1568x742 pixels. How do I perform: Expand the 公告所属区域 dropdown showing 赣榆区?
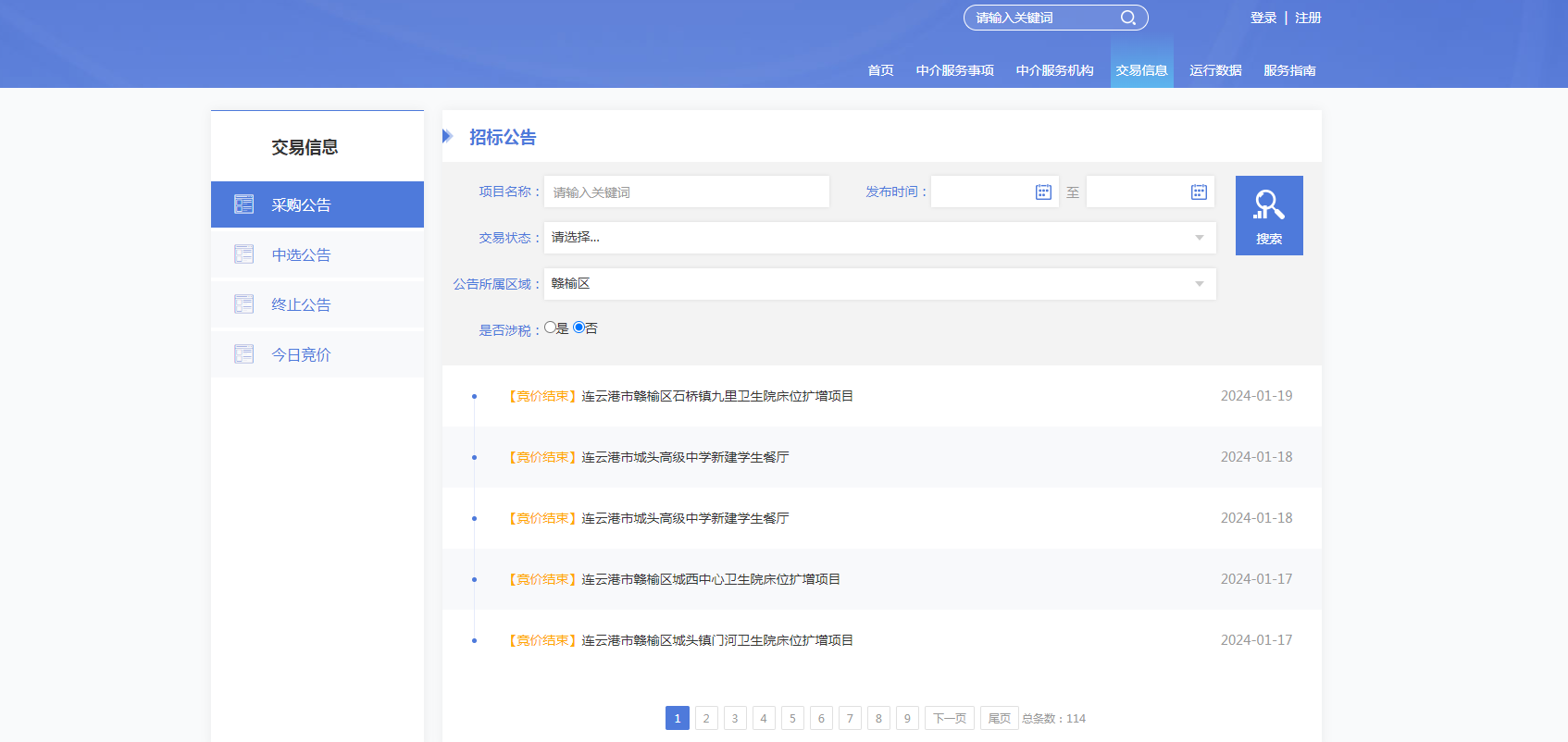coord(880,284)
